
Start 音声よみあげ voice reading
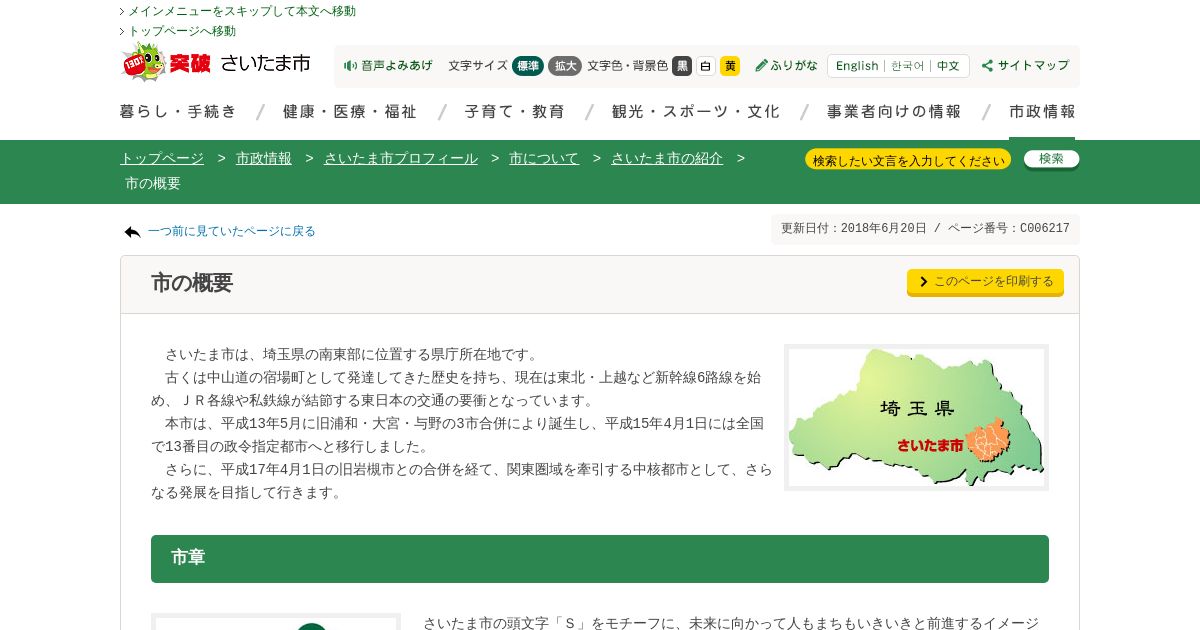(x=388, y=66)
